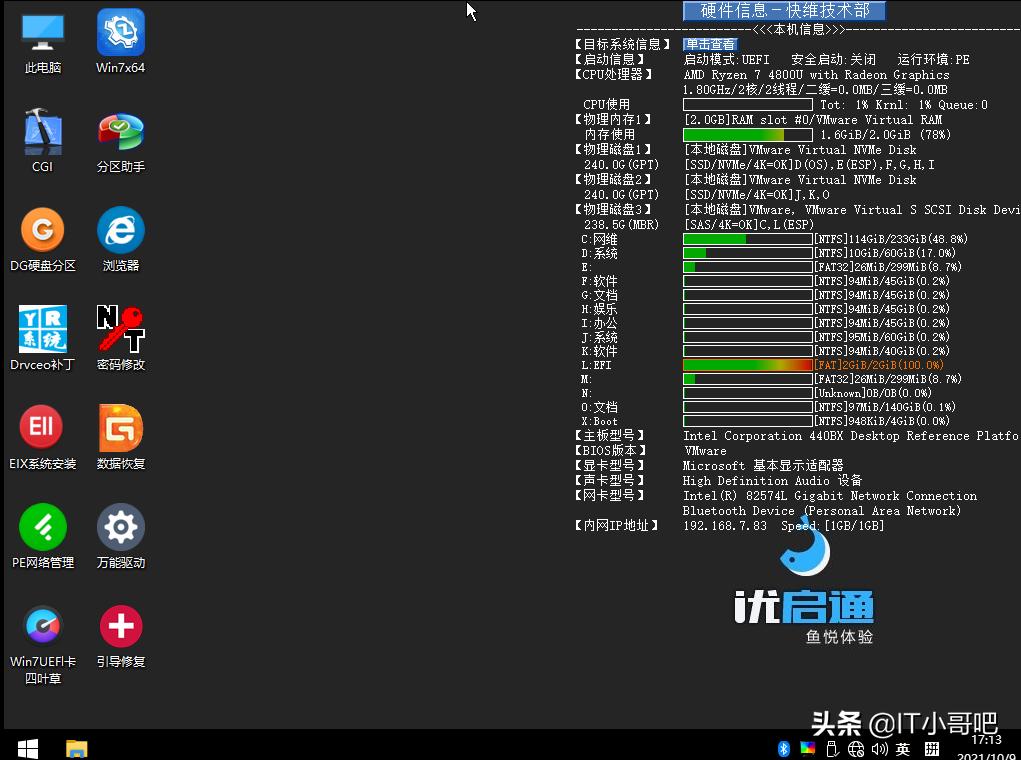This screenshot has width=1021, height=760.
Task: Open 此电脑 to browse drives
Action: (42, 30)
